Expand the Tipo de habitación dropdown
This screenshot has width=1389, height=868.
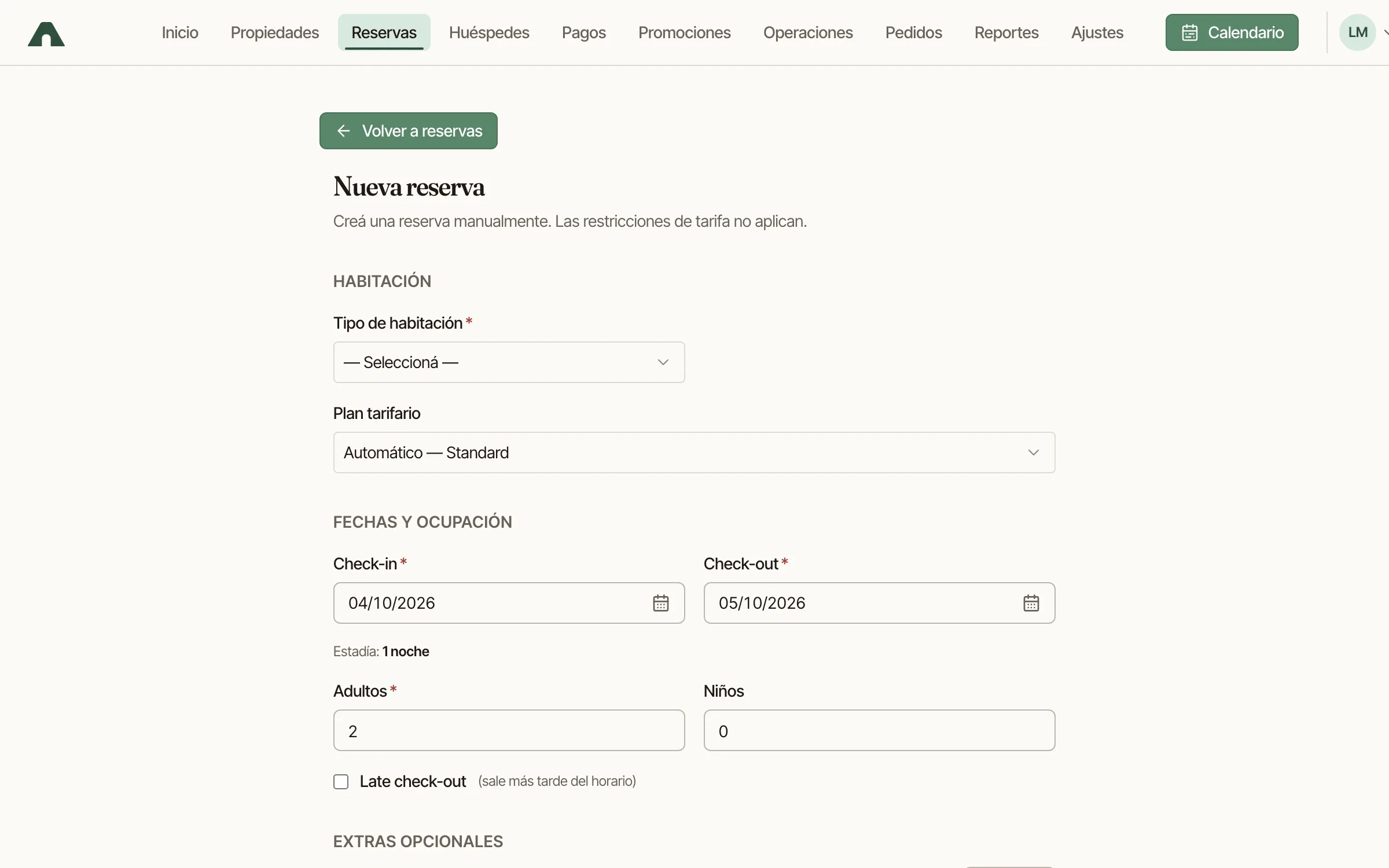point(509,362)
